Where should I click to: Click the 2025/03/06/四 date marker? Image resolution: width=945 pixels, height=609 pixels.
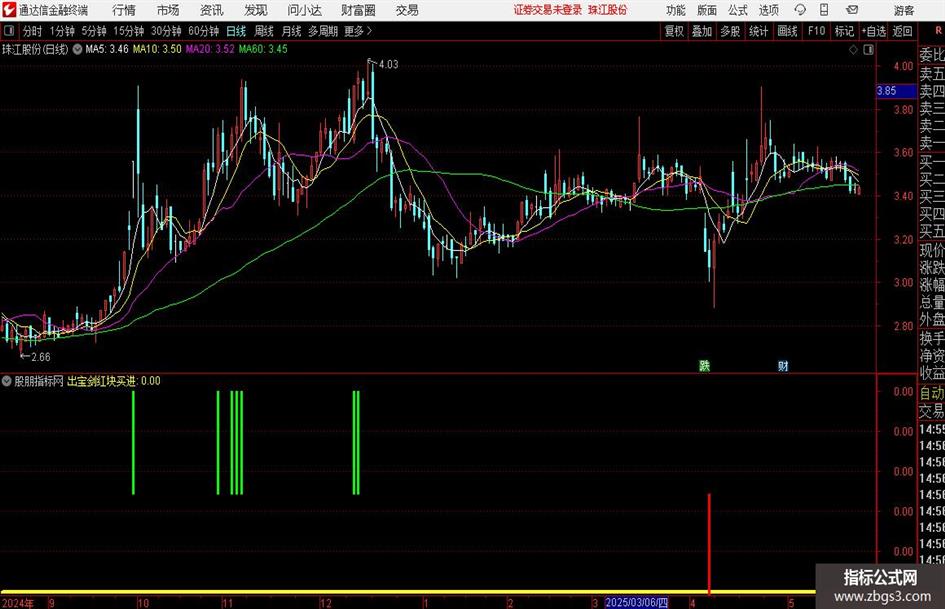[x=636, y=603]
